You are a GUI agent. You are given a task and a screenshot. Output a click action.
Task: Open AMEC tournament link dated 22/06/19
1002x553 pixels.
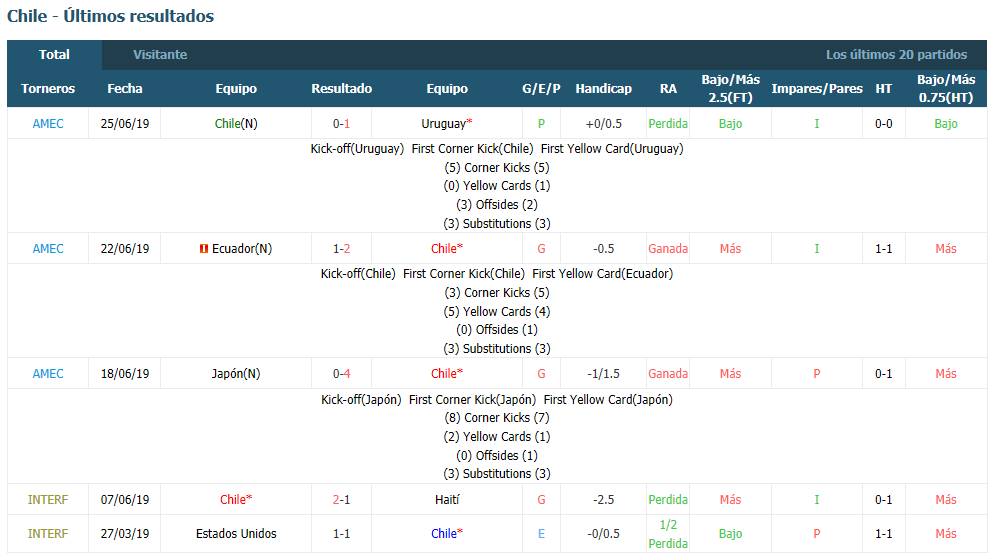point(48,249)
